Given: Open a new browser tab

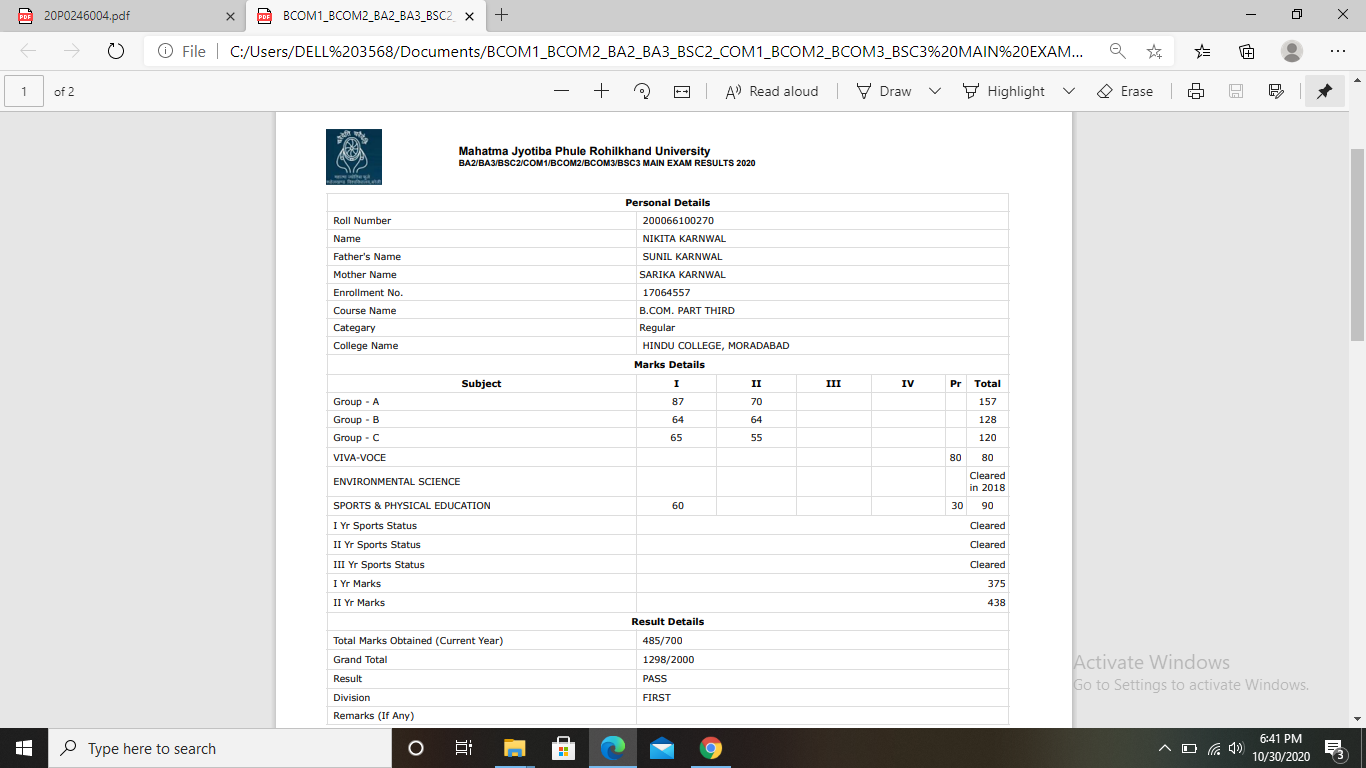Looking at the screenshot, I should [x=502, y=15].
